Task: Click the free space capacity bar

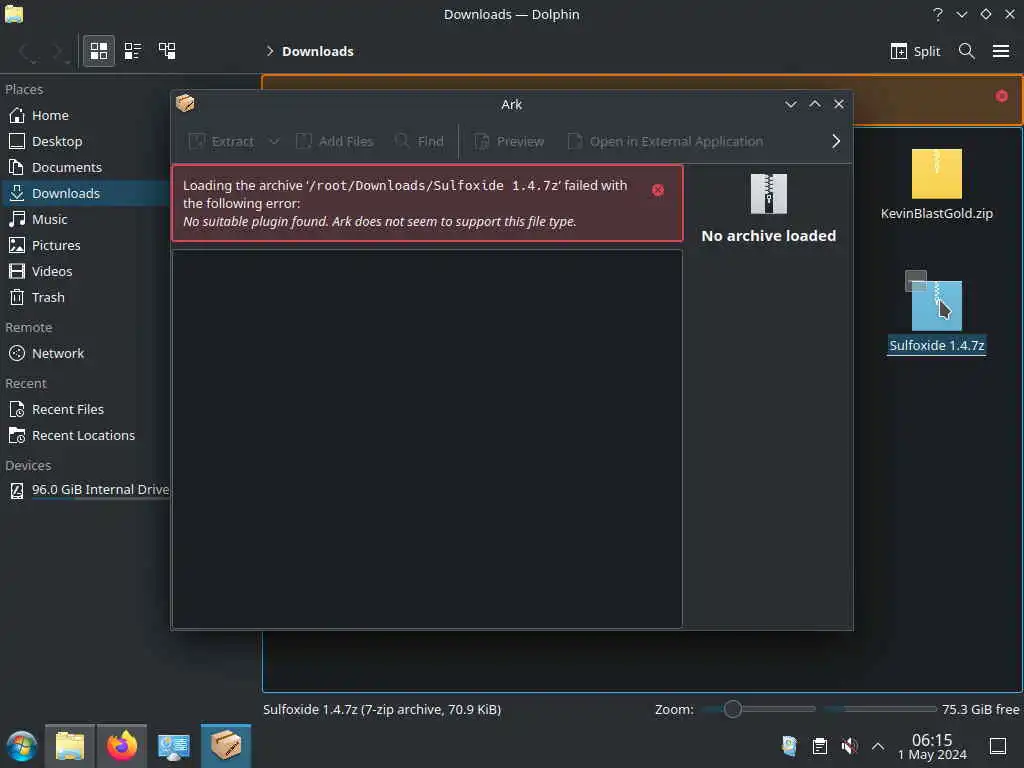Action: 880,709
